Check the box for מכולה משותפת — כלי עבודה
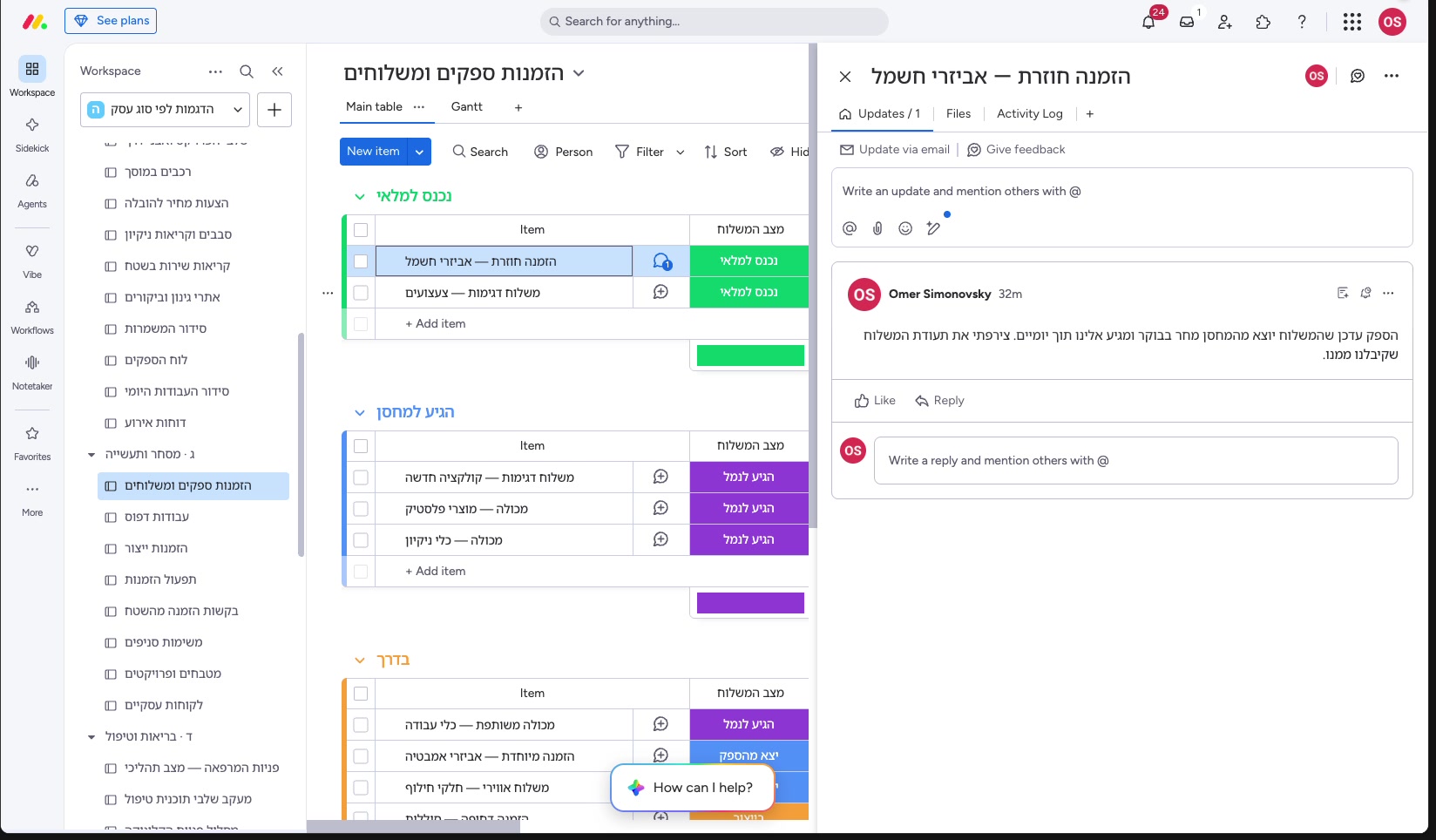 361,725
